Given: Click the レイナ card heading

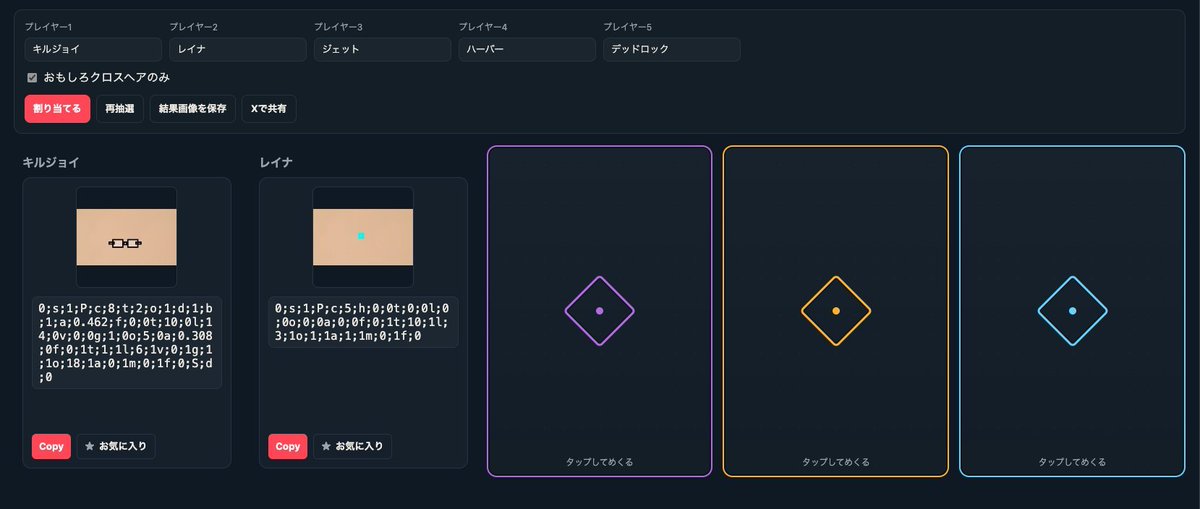Looking at the screenshot, I should (x=276, y=162).
